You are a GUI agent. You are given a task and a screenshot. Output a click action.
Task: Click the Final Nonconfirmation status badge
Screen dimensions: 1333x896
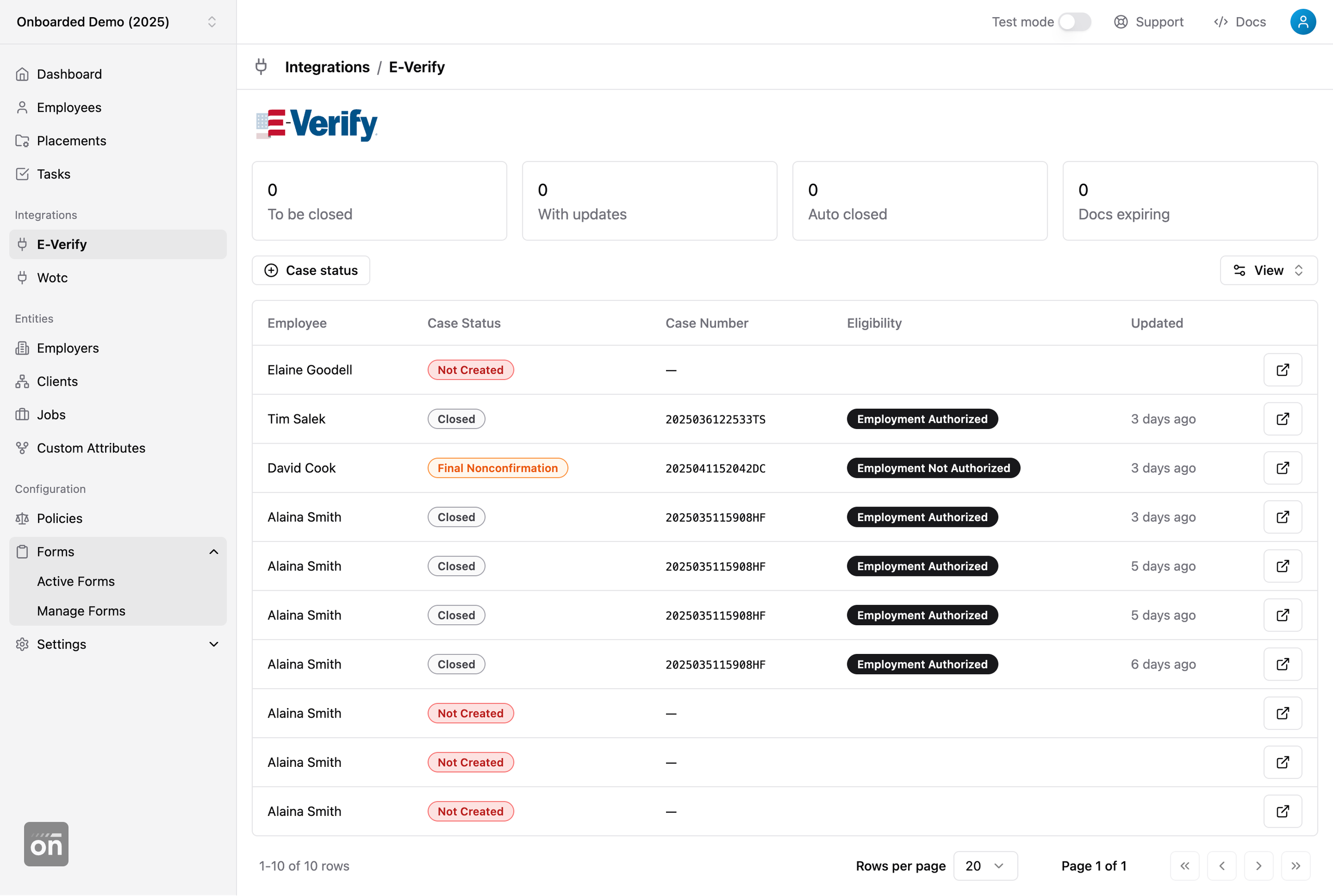pyautogui.click(x=498, y=468)
